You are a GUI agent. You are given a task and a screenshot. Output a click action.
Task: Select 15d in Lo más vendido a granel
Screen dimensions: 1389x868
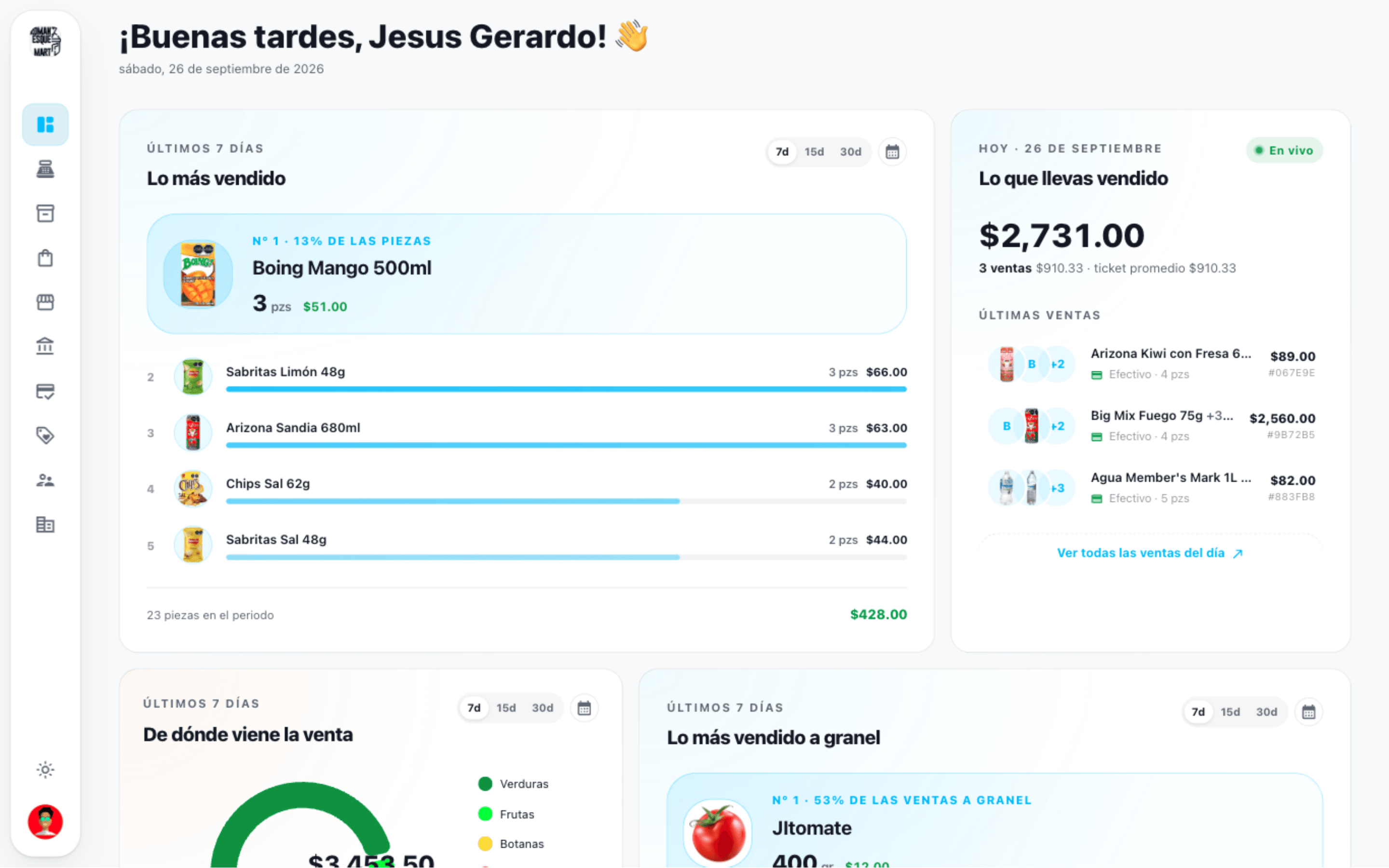pyautogui.click(x=1230, y=712)
